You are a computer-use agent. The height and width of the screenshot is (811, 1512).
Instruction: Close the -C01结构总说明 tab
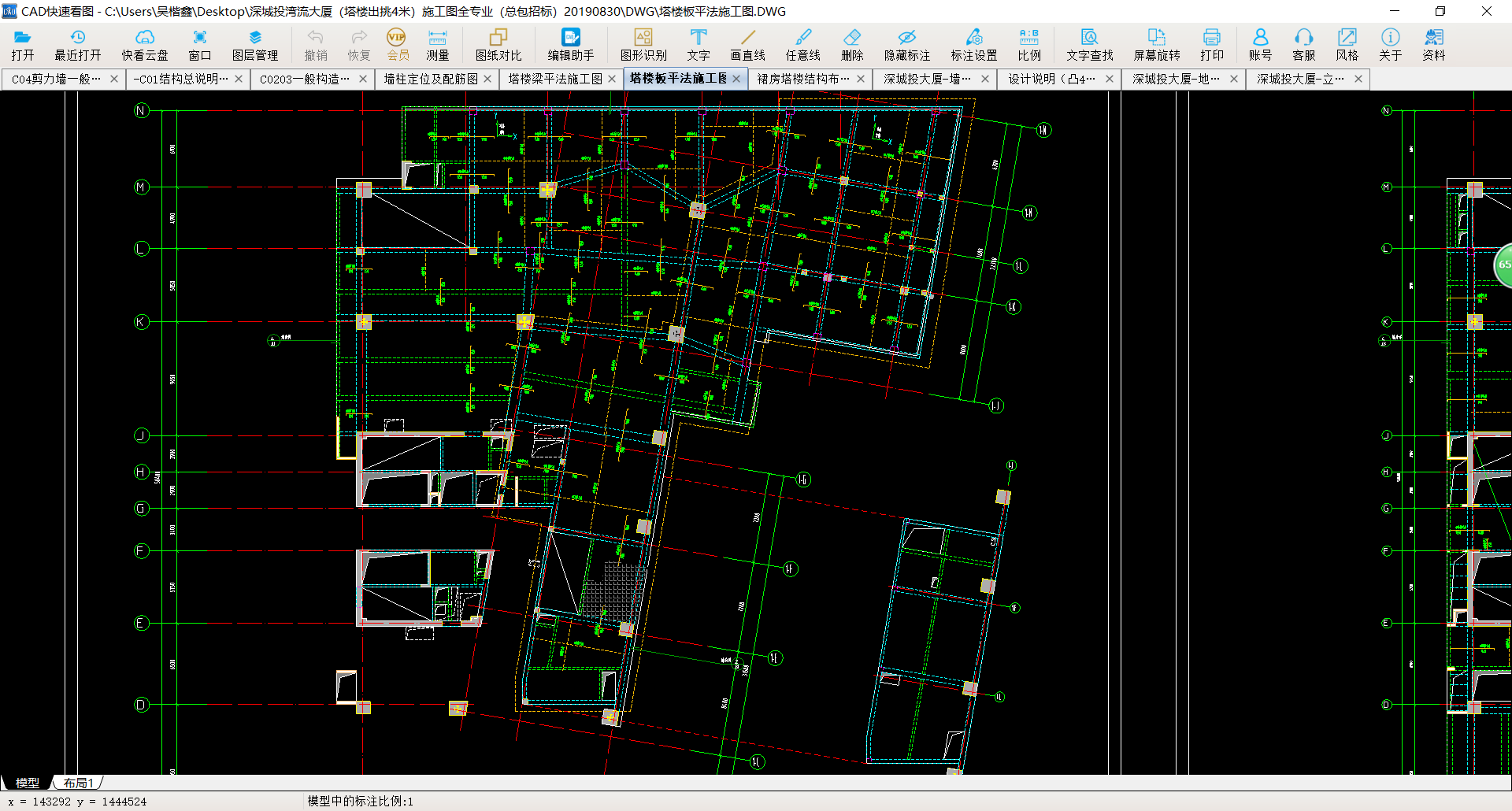[239, 79]
